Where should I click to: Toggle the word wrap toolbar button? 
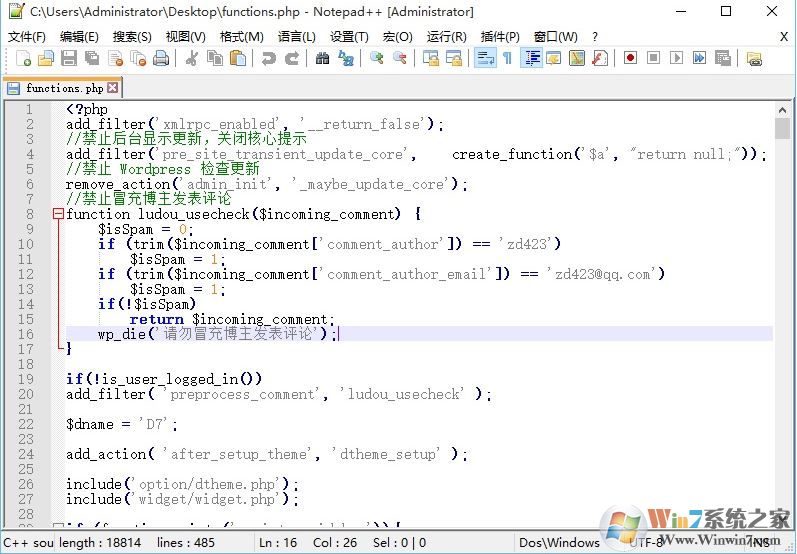pyautogui.click(x=484, y=59)
